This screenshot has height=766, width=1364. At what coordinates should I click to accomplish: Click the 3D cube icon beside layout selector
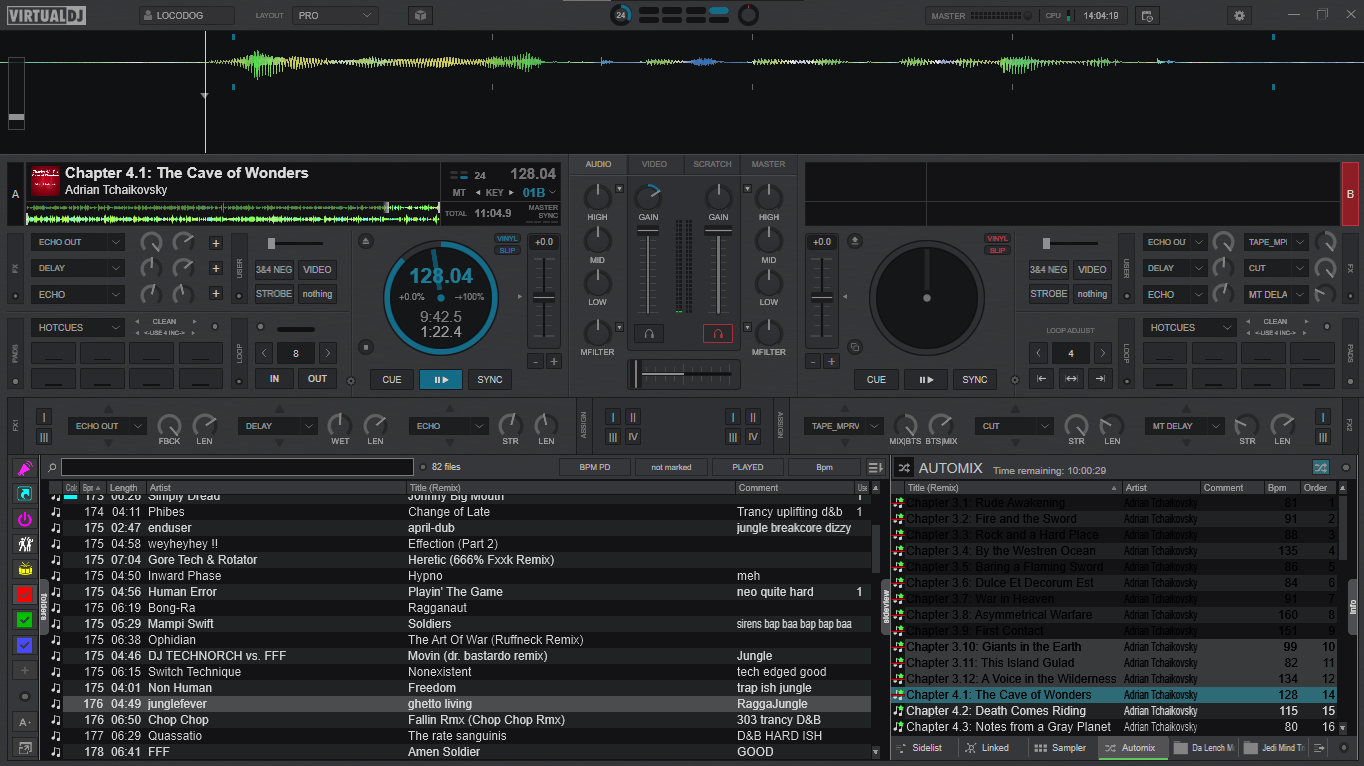(420, 16)
